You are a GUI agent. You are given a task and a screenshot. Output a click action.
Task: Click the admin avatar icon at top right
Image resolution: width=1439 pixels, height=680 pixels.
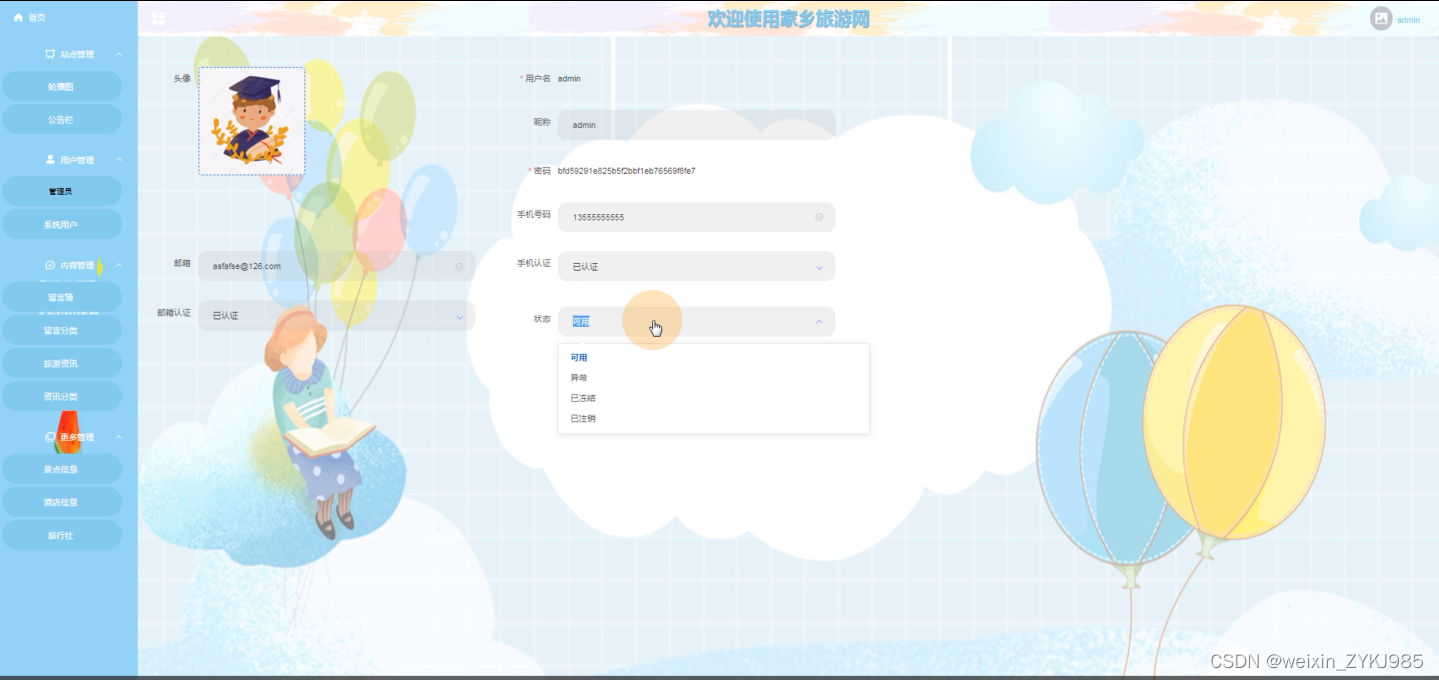coord(1381,18)
